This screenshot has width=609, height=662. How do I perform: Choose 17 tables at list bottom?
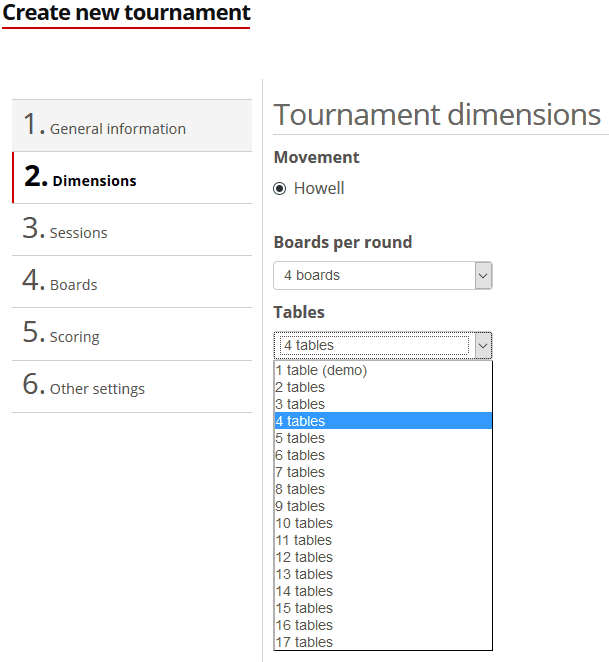pos(305,642)
